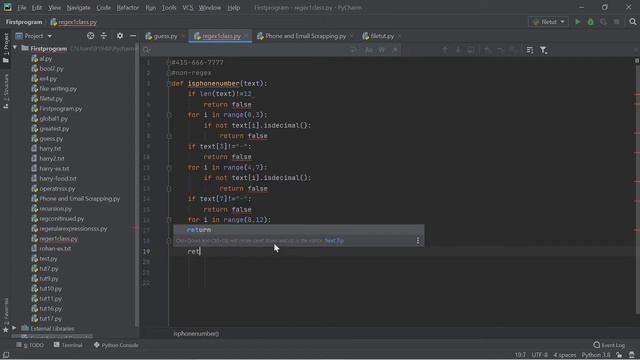640x360 pixels.
Task: Select tut11.py in the project tree
Action: (x=50, y=298)
